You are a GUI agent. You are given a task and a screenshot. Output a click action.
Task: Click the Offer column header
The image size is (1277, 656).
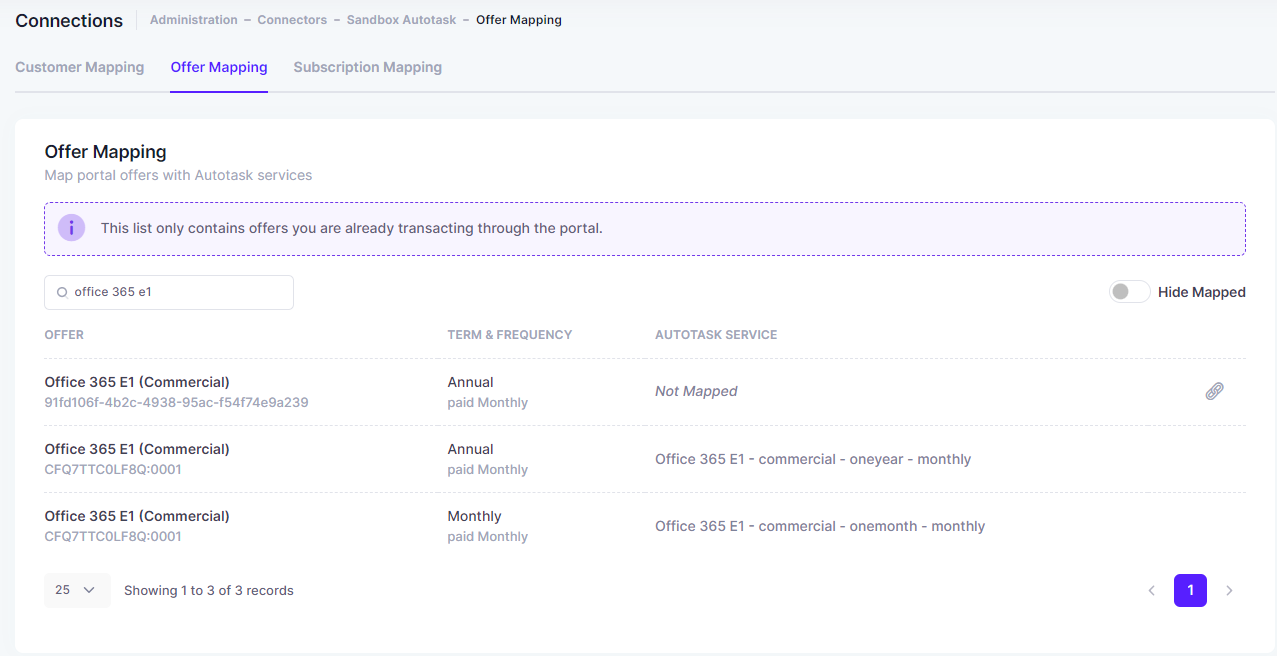(x=64, y=335)
